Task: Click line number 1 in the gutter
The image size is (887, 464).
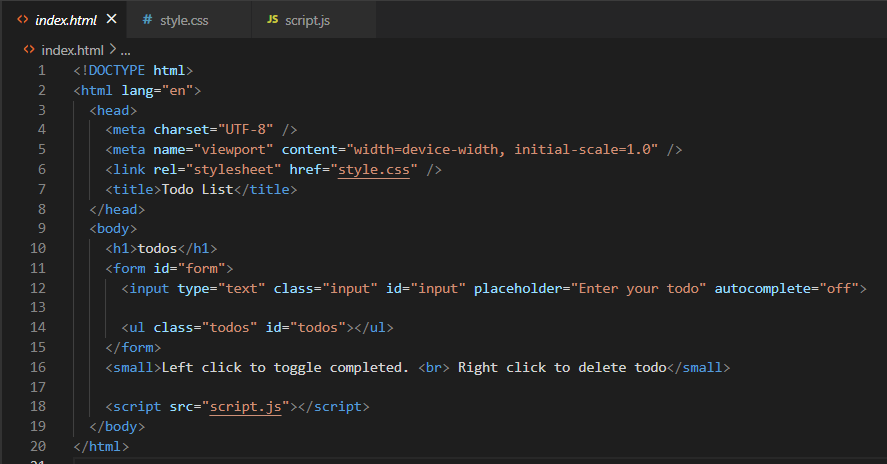Action: (41, 70)
